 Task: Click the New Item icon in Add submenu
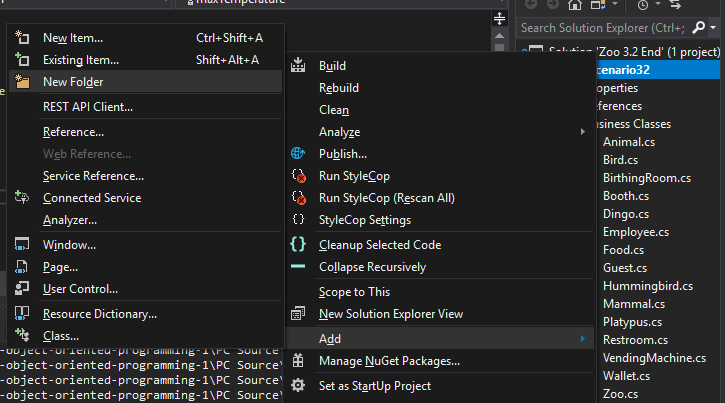(22, 37)
